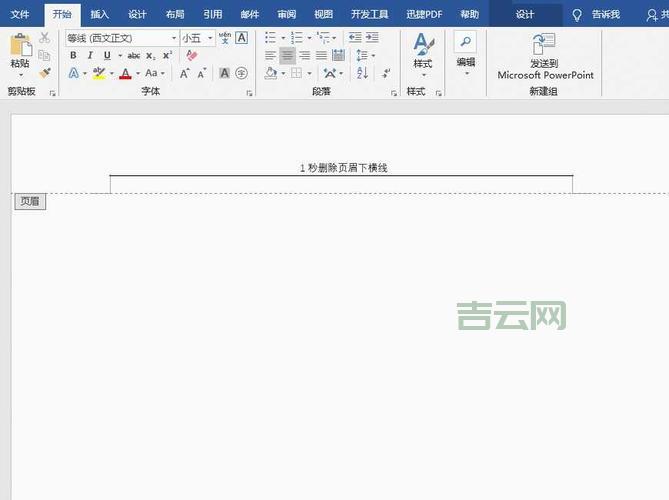This screenshot has width=669, height=500.
Task: Click the phonetic guide (wén) icon
Action: 225,38
